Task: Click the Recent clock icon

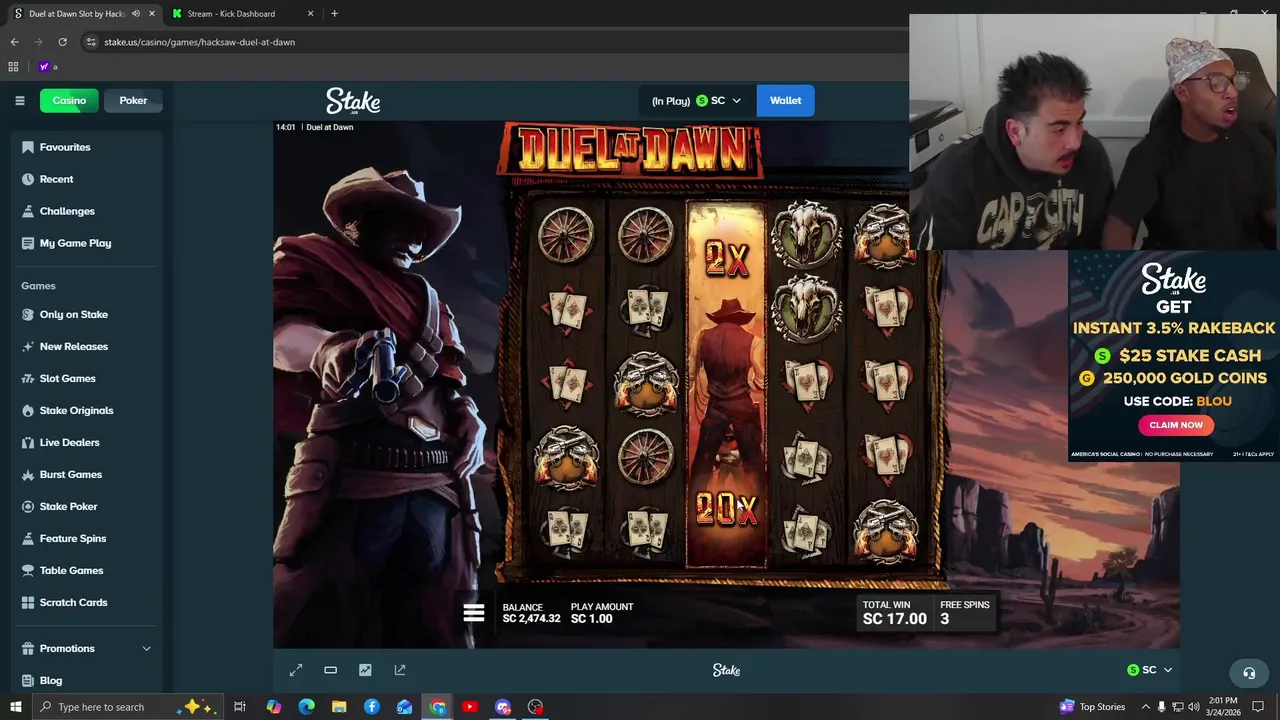Action: tap(28, 179)
